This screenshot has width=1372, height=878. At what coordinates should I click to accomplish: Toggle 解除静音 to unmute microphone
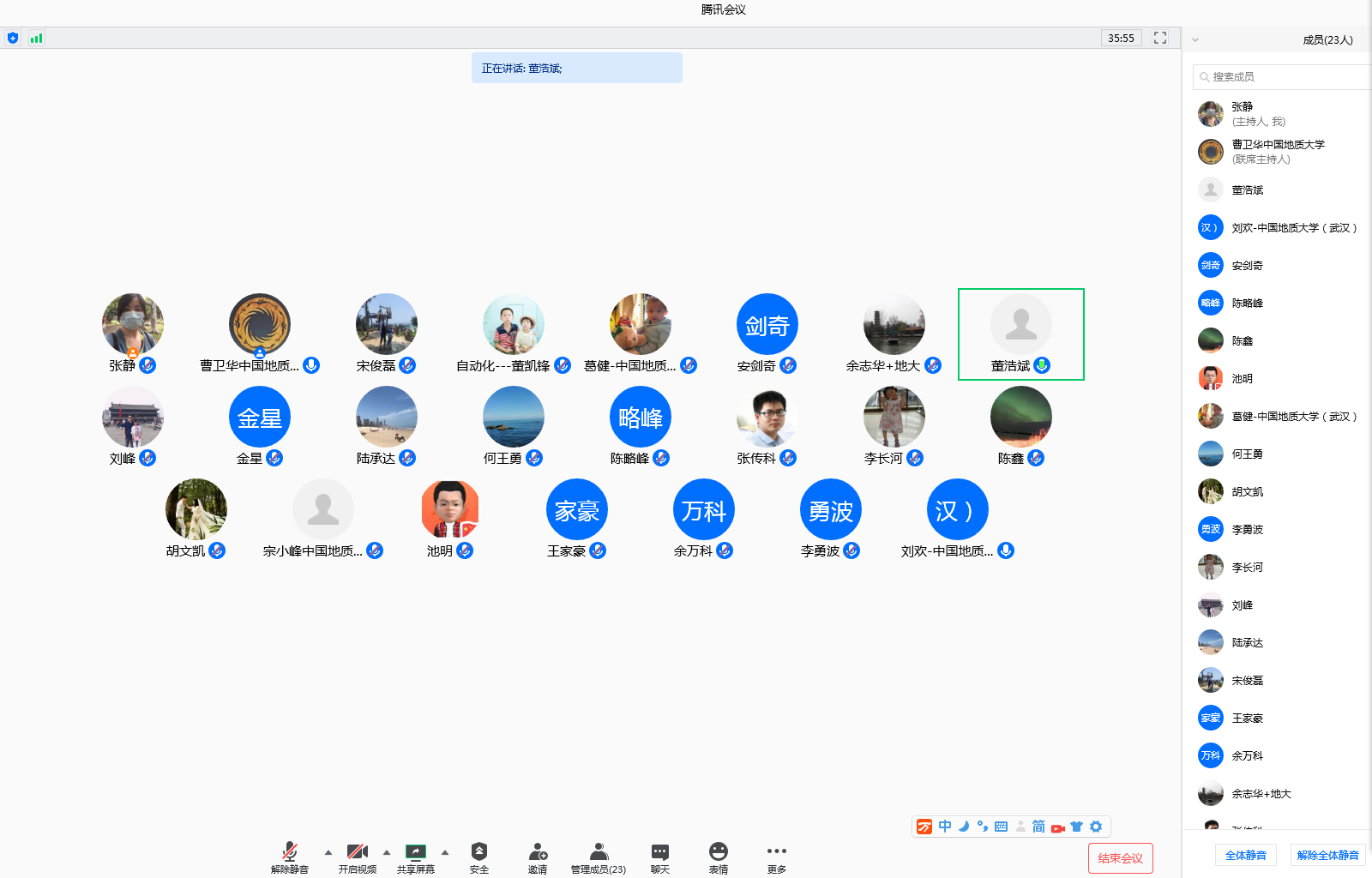coord(290,857)
